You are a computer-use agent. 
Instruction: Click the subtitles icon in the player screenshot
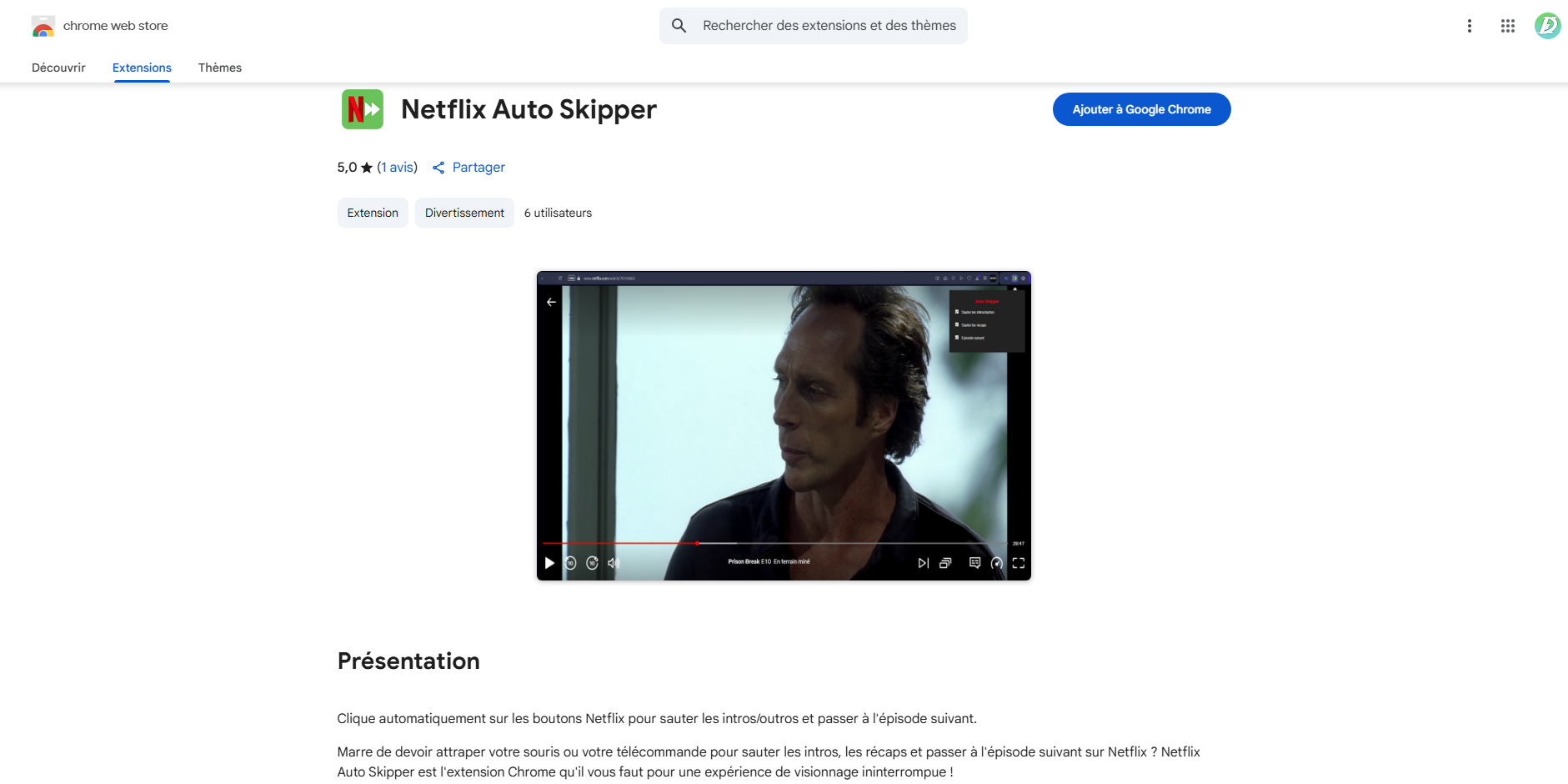(974, 563)
